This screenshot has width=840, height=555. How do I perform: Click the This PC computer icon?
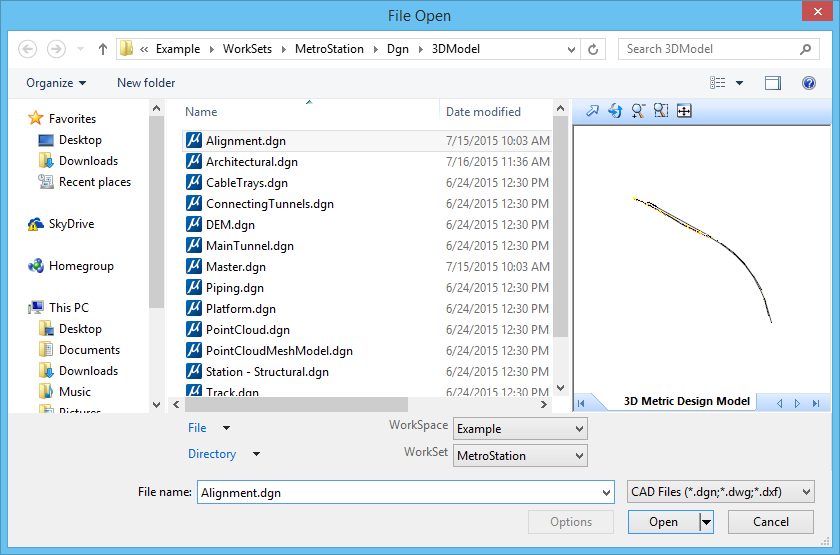click(x=36, y=308)
